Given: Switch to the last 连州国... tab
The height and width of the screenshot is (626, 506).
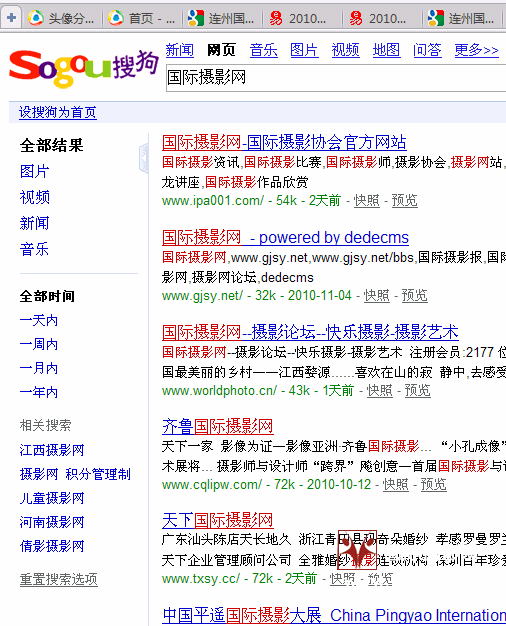Looking at the screenshot, I should 462,18.
